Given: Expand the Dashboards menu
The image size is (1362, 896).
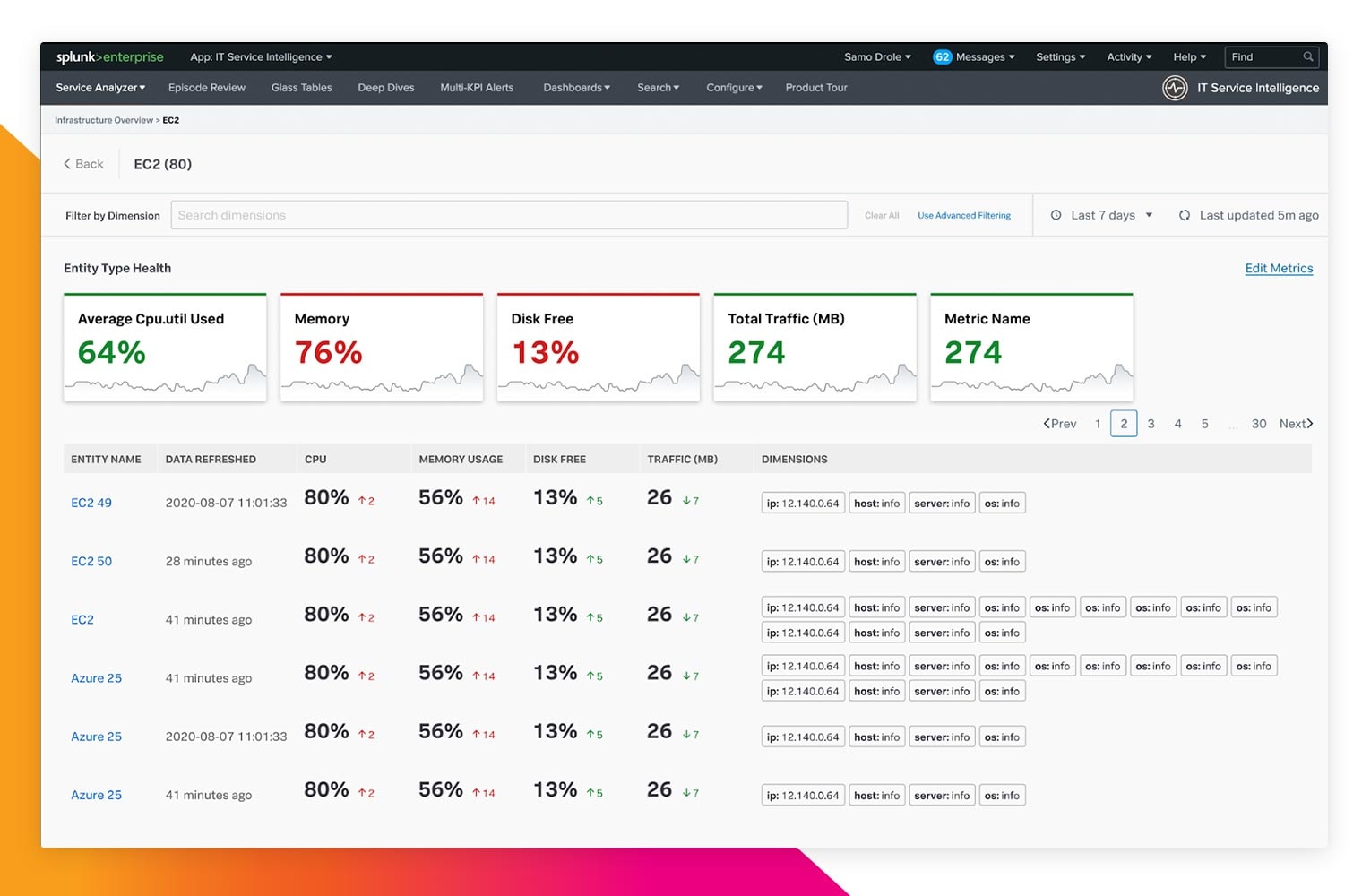Looking at the screenshot, I should (x=576, y=88).
